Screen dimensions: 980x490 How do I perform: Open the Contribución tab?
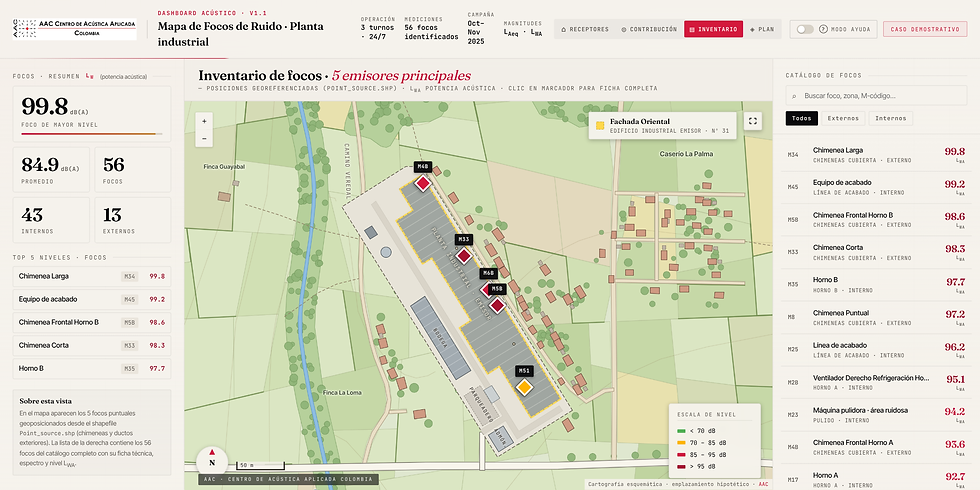point(649,29)
